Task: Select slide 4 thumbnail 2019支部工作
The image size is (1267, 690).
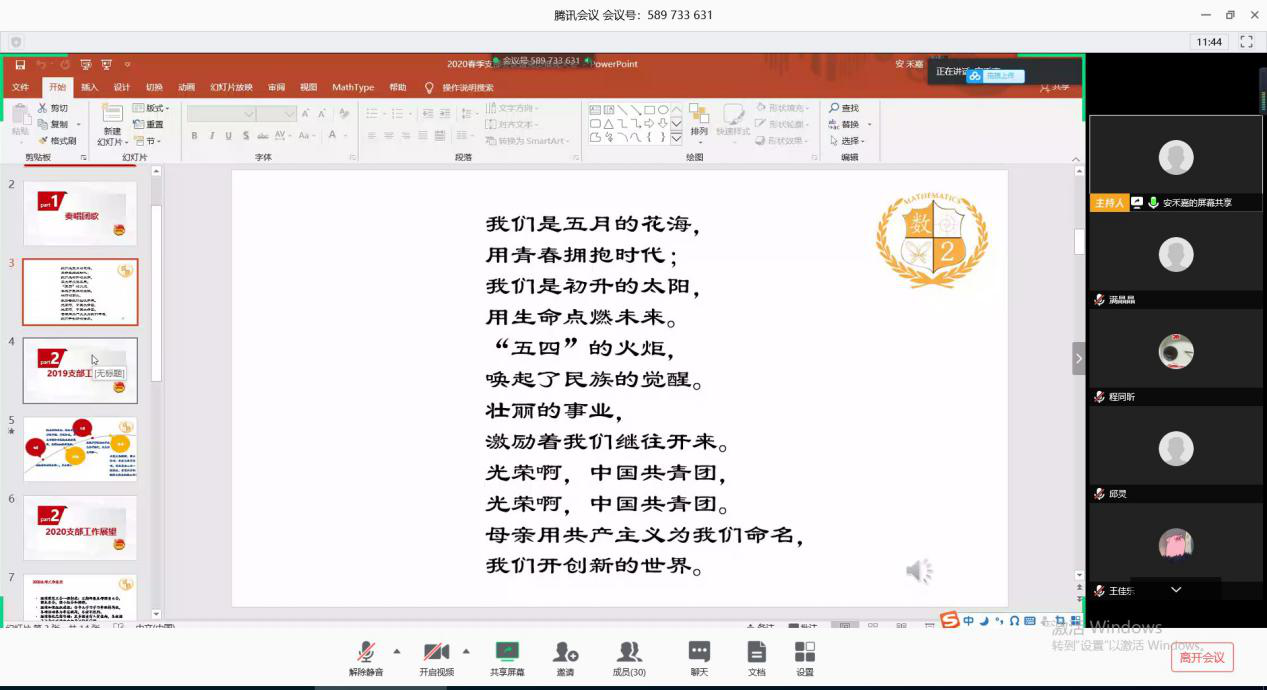Action: (x=80, y=370)
